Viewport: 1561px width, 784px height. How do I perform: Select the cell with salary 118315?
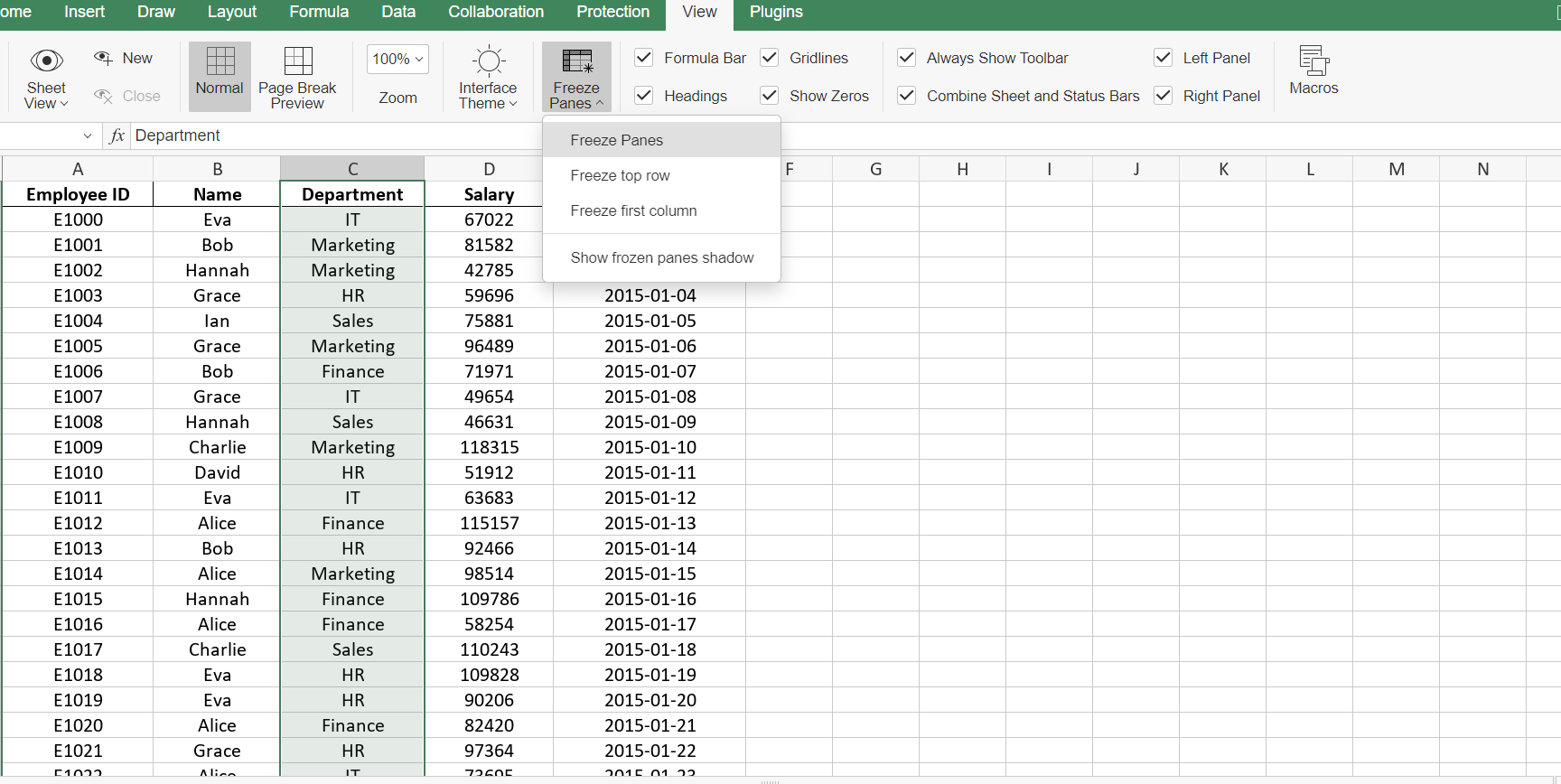[x=489, y=447]
